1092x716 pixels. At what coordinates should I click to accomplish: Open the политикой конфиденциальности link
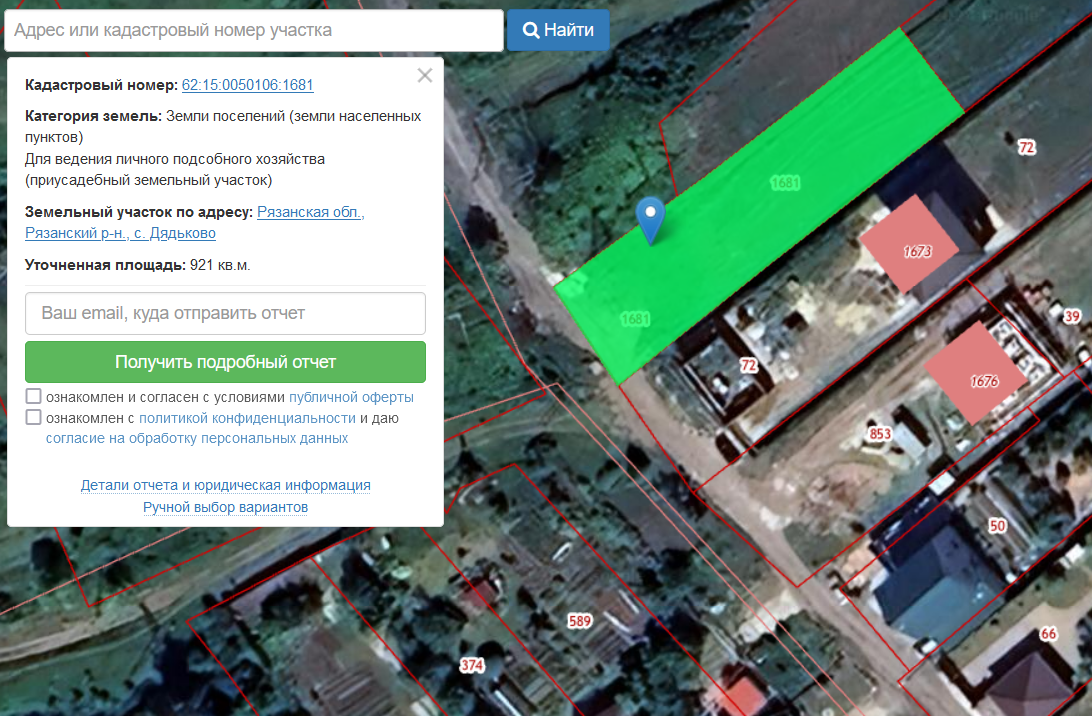pos(247,418)
